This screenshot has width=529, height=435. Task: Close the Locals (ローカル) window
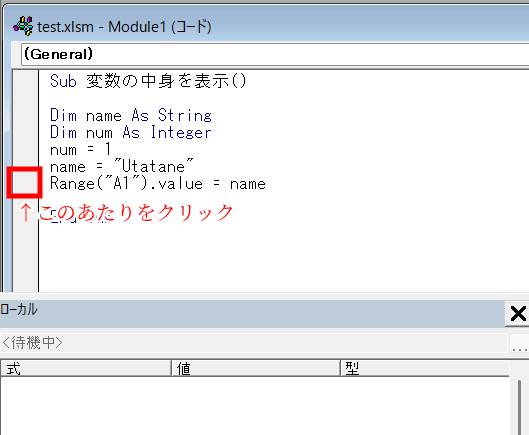point(518,314)
